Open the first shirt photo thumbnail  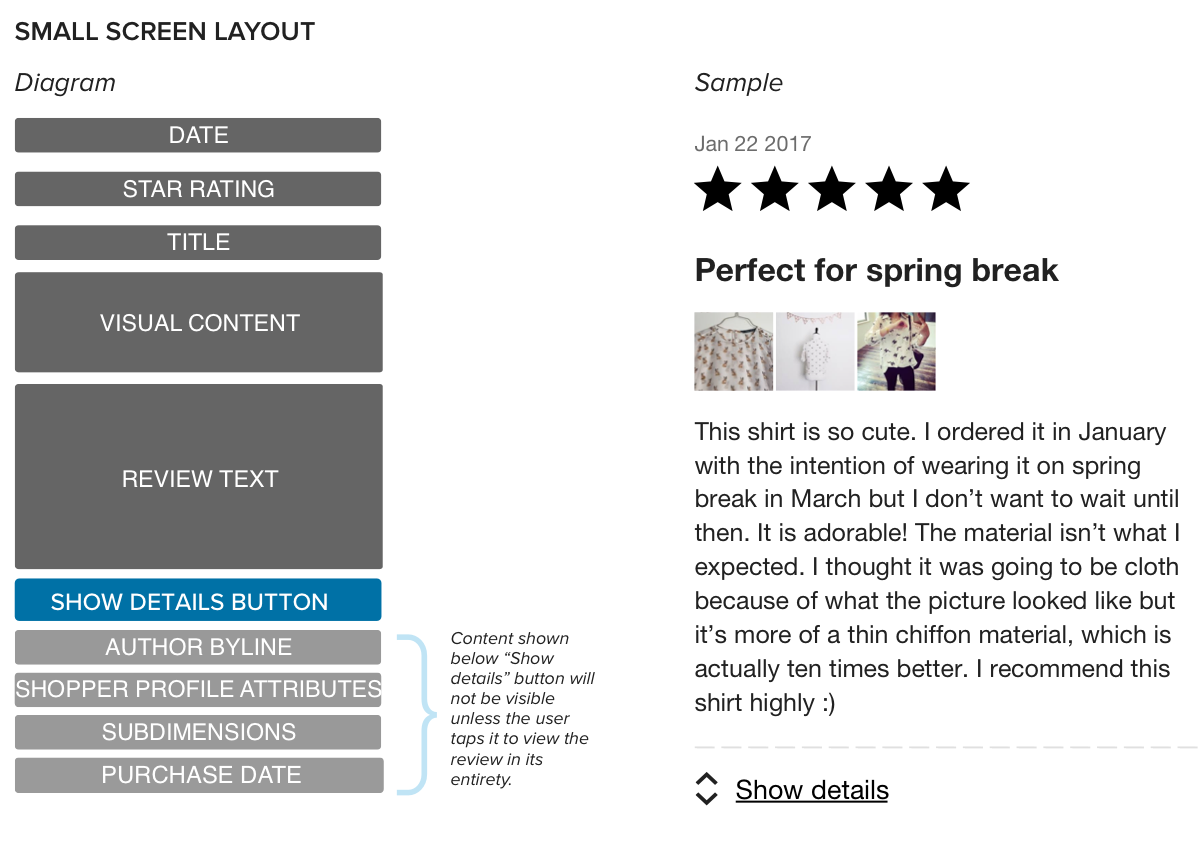(734, 351)
